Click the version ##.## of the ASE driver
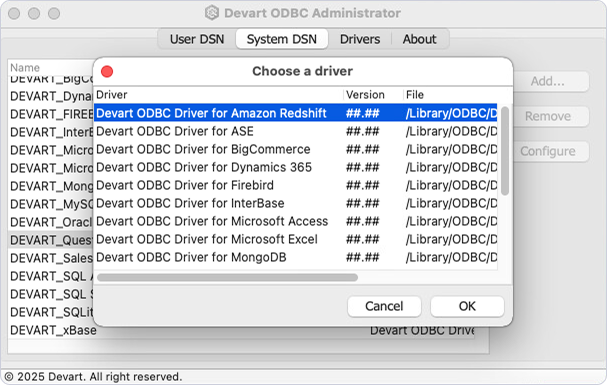 (x=363, y=131)
